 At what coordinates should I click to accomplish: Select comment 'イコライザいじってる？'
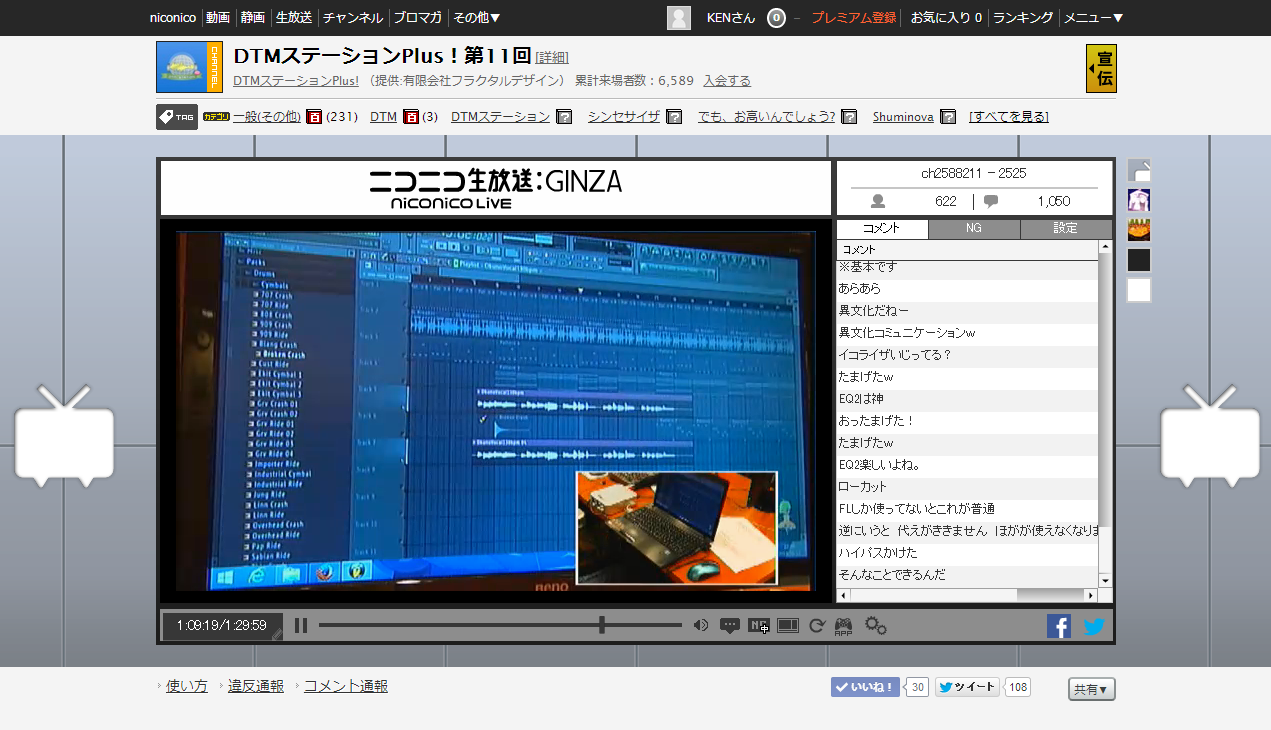967,355
